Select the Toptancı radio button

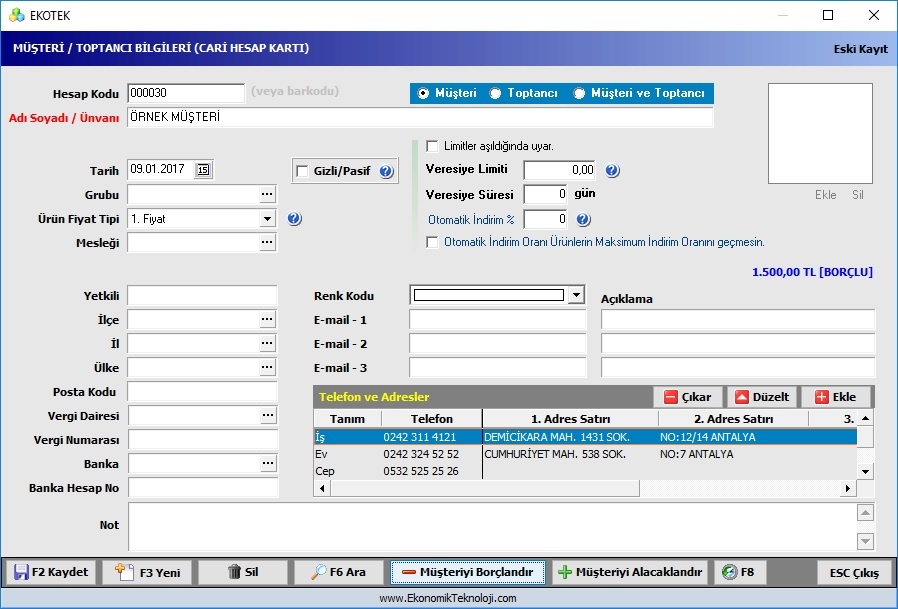point(495,93)
